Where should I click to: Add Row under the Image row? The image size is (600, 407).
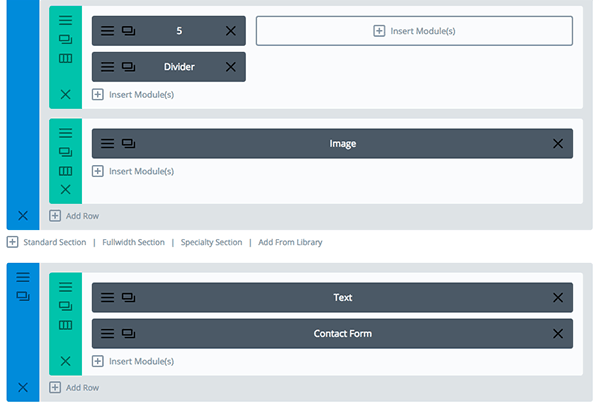point(75,215)
